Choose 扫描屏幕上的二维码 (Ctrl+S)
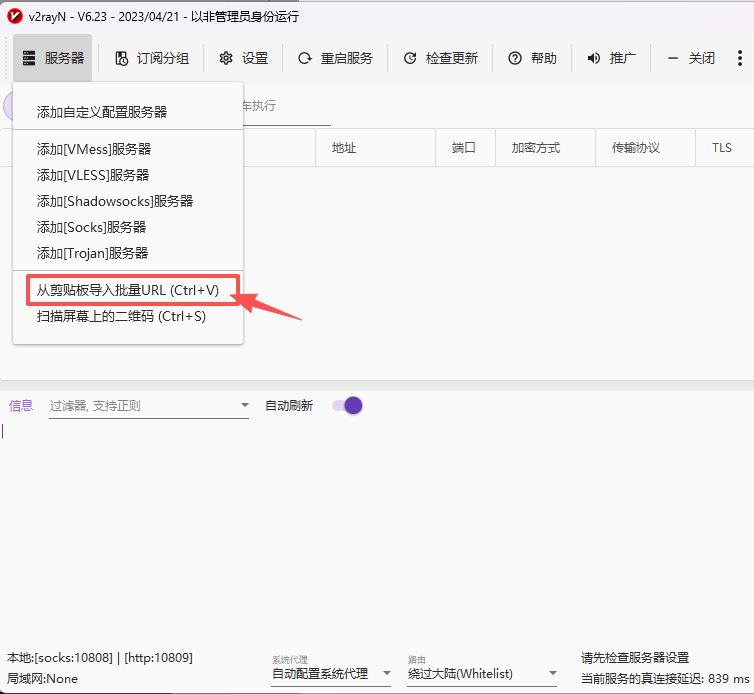This screenshot has height=694, width=754. [x=128, y=316]
